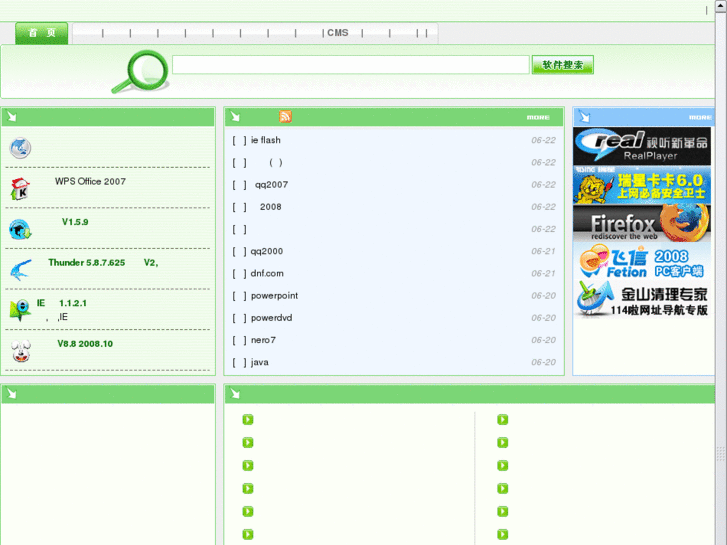
Task: Click the Fetion 2008 PC client banner
Action: [641, 262]
